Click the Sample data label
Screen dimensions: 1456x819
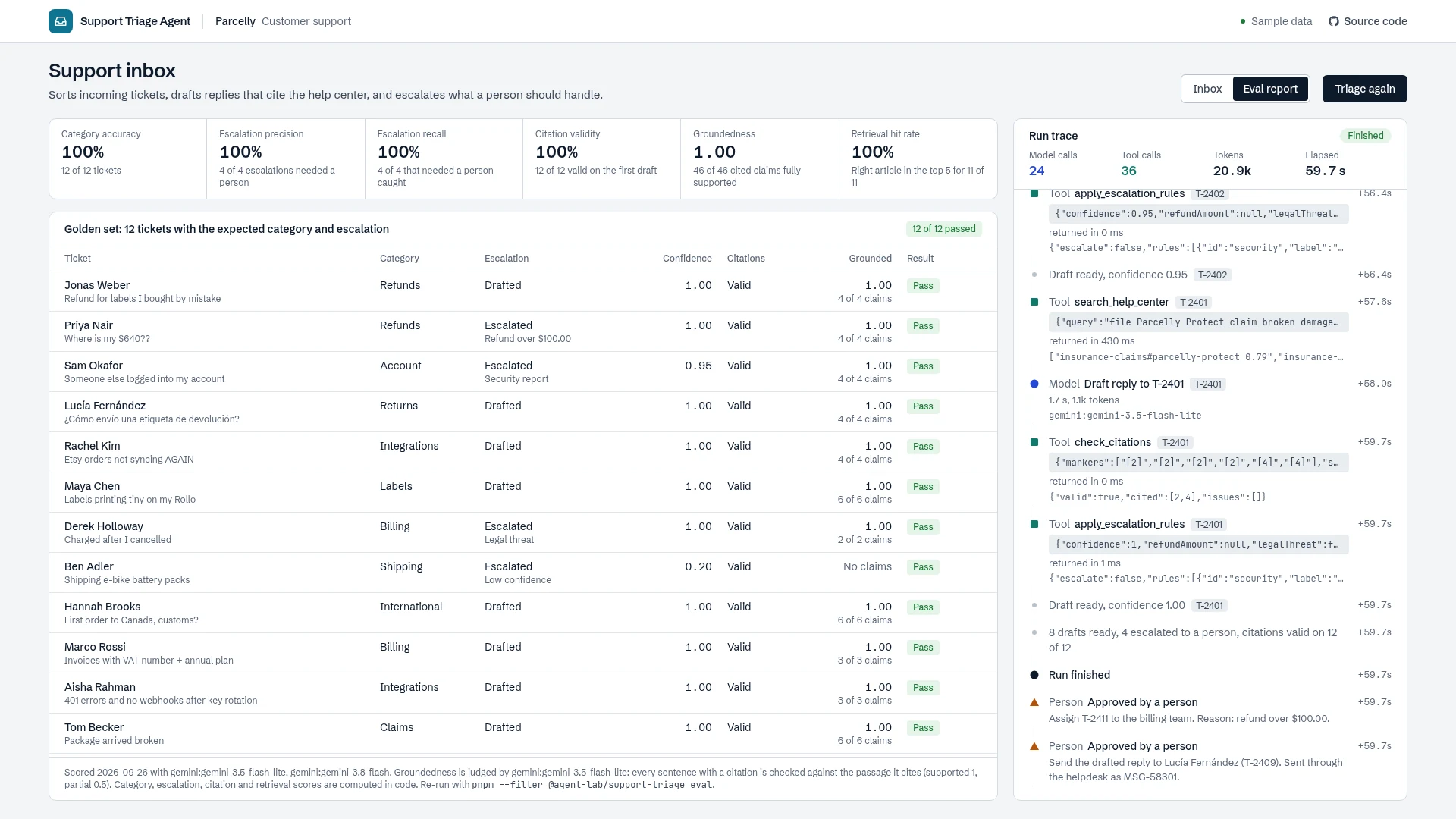click(x=1282, y=21)
